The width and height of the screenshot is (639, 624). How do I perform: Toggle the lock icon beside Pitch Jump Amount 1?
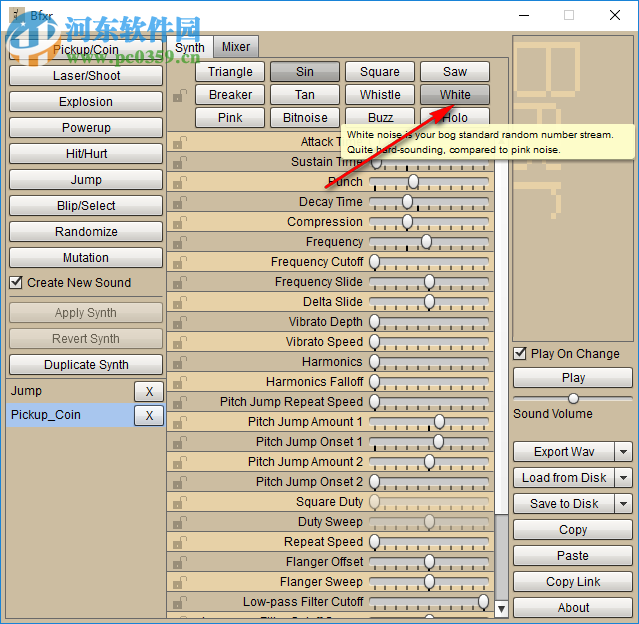(x=180, y=422)
